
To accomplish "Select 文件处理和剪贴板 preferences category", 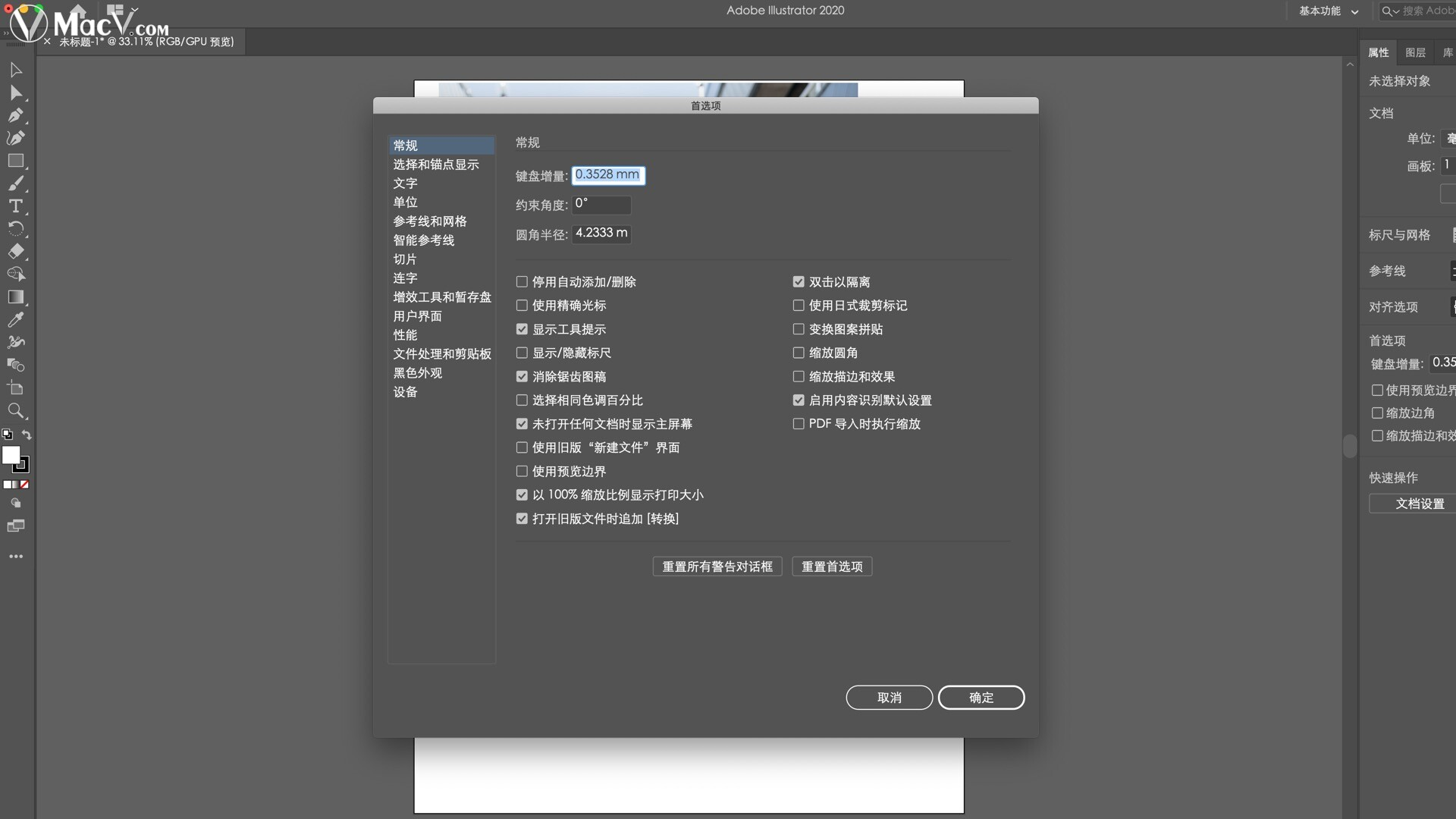I will click(442, 354).
